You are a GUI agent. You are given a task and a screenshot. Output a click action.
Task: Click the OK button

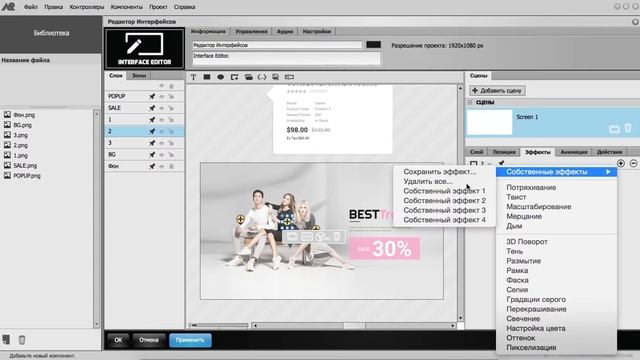[118, 340]
